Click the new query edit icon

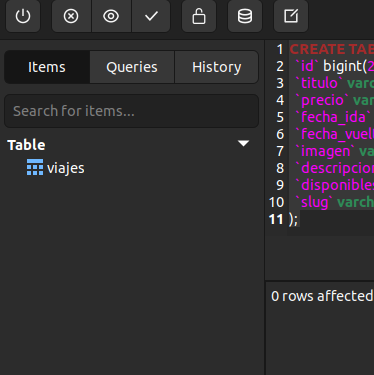pos(291,16)
